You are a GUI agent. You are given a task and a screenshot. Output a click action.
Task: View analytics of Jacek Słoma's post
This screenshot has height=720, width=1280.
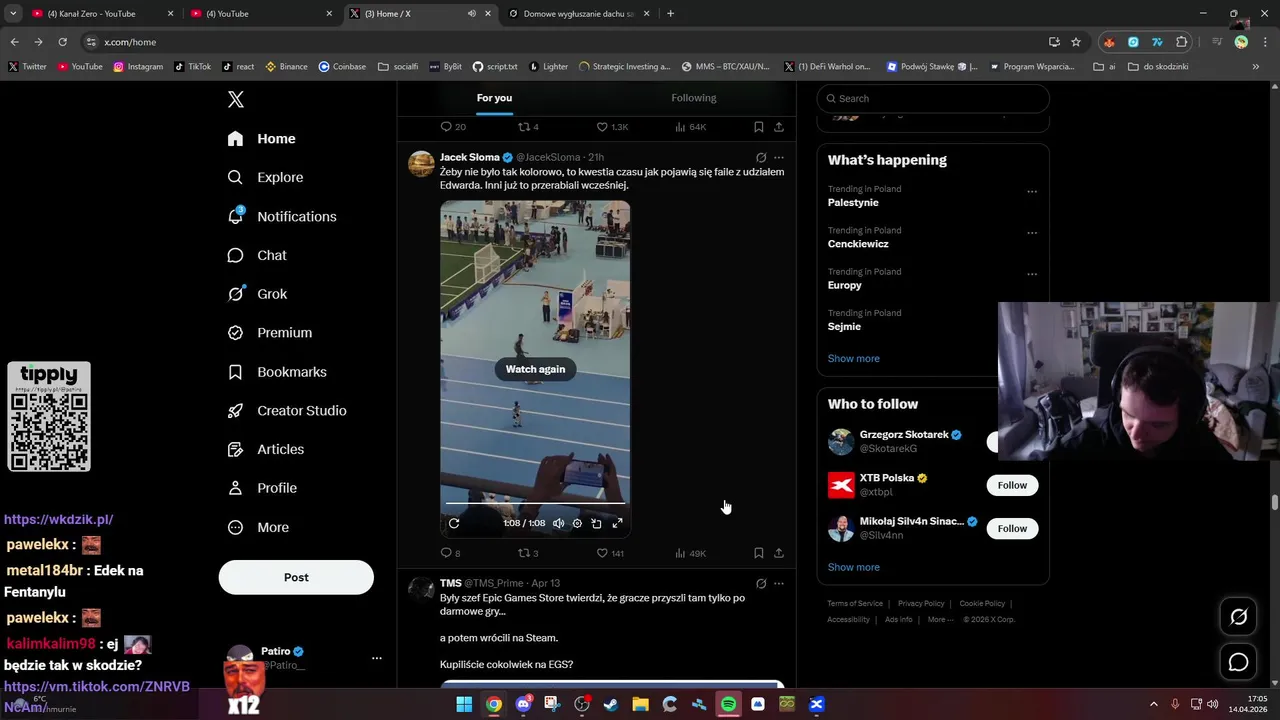click(690, 553)
